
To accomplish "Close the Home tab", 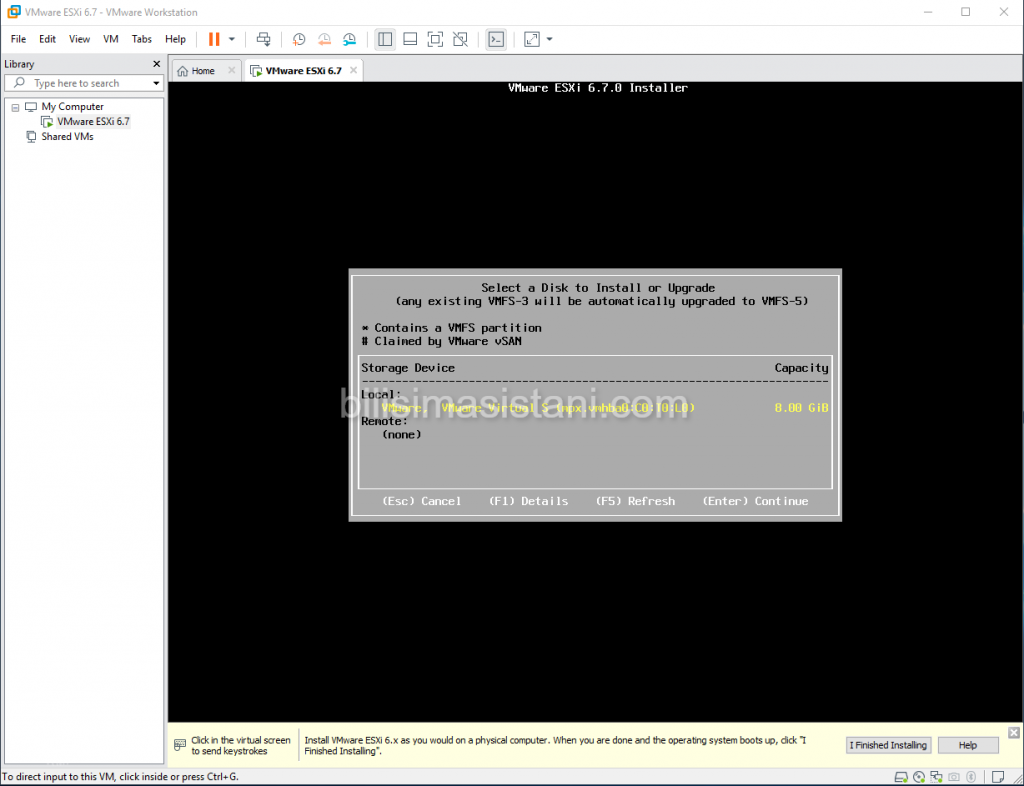I will tap(231, 71).
